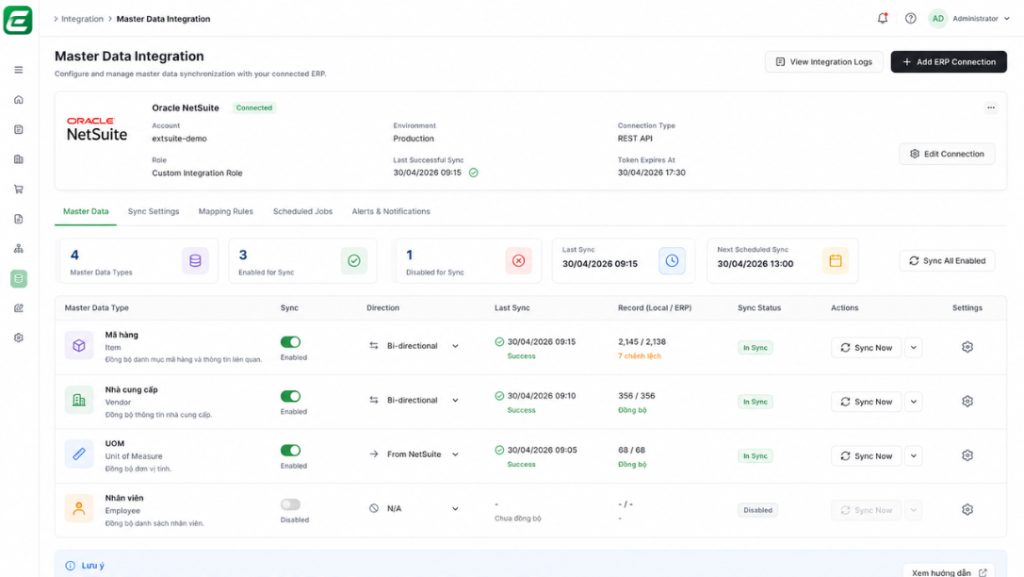Click the Nhà cung cấp building icon
The width and height of the screenshot is (1024, 577).
pos(79,400)
